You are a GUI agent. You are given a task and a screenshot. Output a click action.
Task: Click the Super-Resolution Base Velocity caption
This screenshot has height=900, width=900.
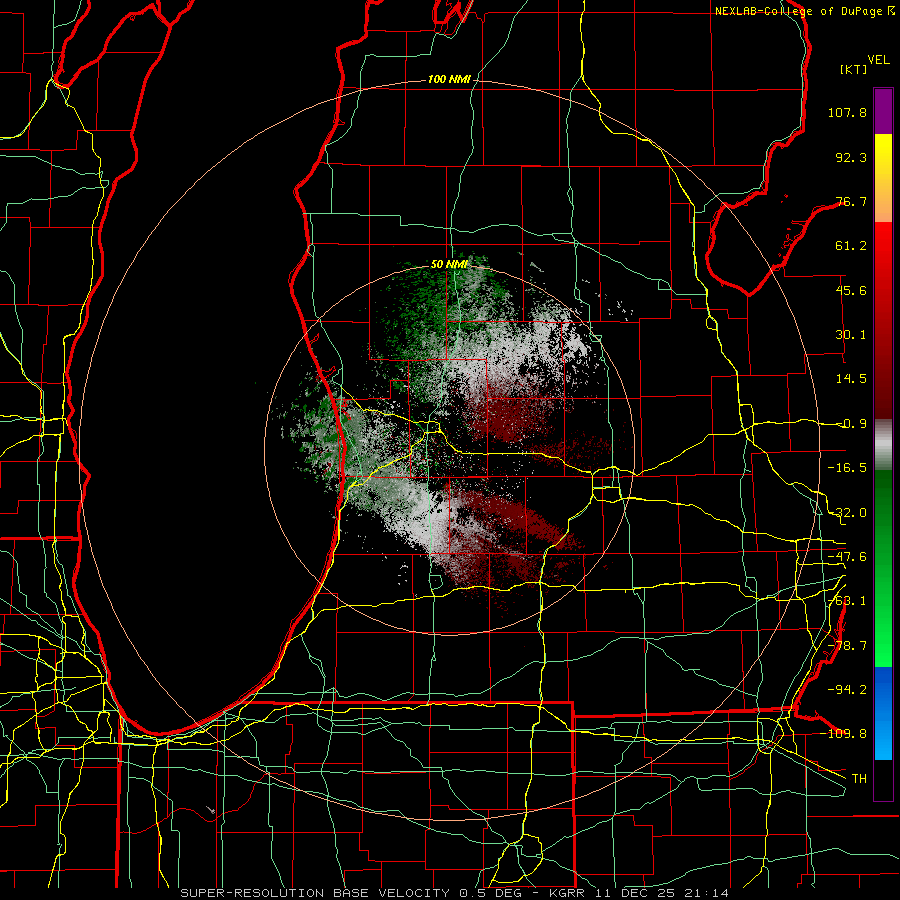coord(455,893)
